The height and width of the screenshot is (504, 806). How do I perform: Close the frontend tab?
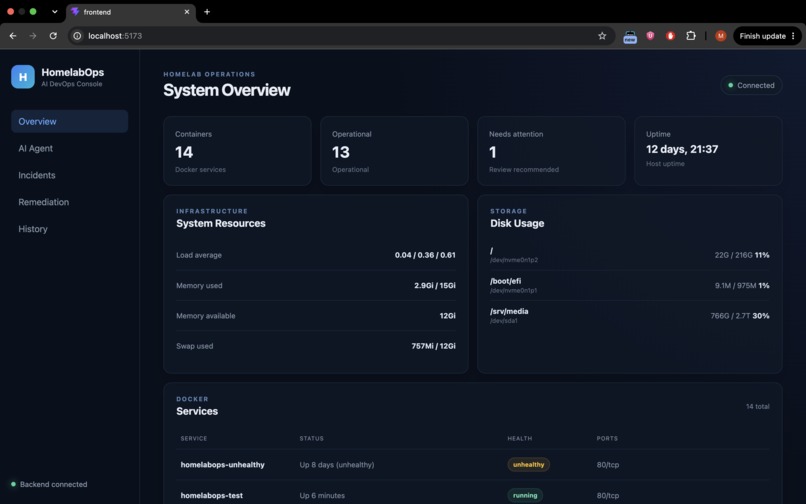[187, 11]
